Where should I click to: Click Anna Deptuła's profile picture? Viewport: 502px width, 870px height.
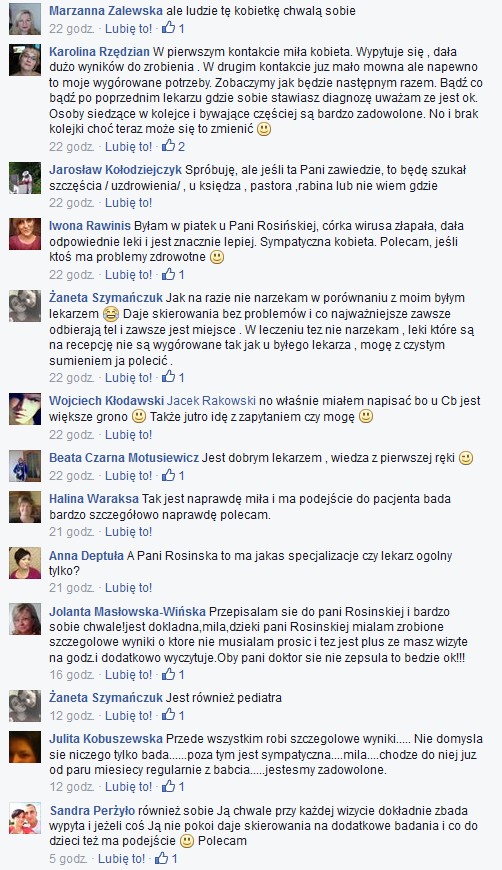click(25, 563)
